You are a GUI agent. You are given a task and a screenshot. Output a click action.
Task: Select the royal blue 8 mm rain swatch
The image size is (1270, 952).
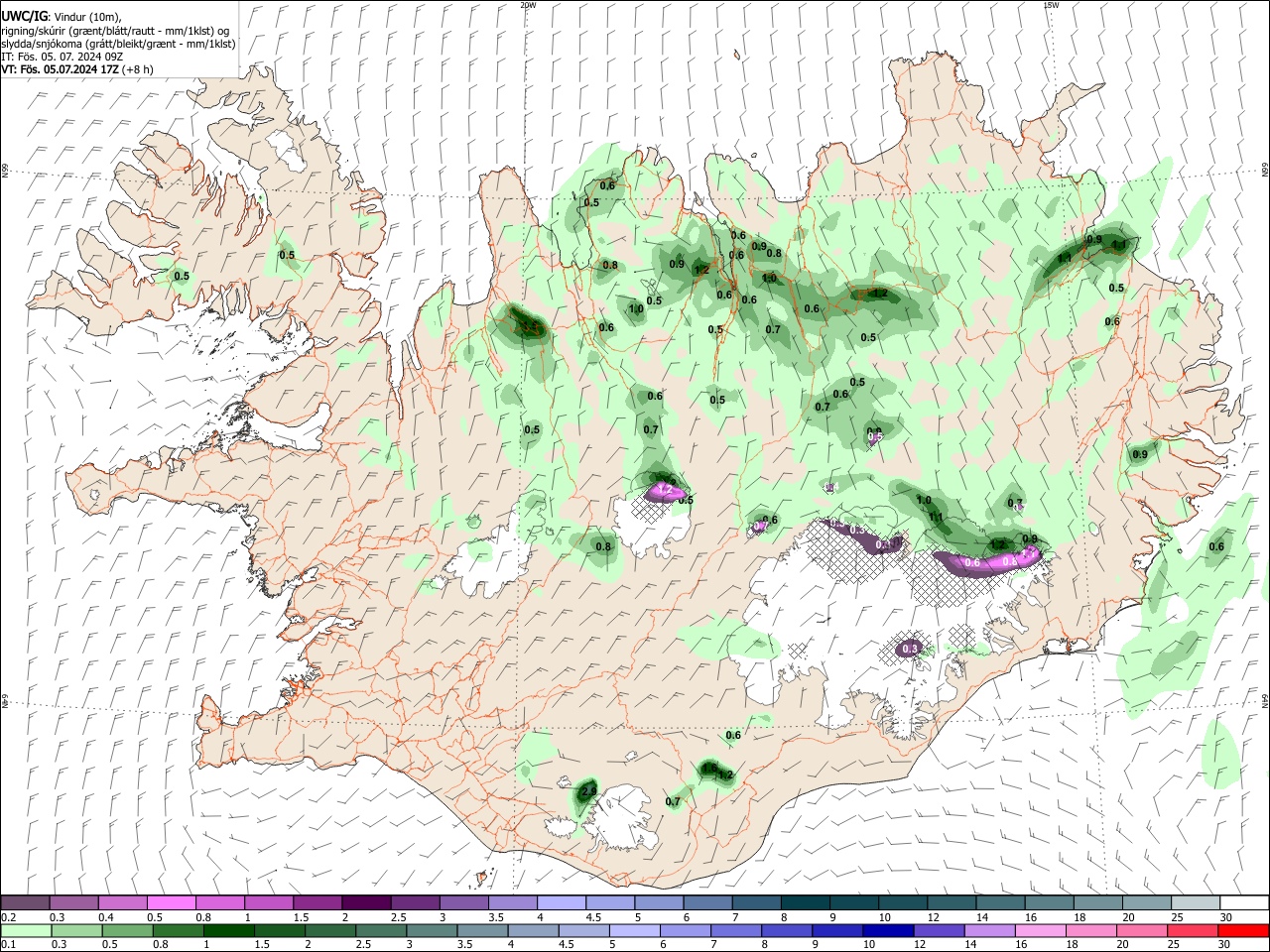click(x=787, y=930)
